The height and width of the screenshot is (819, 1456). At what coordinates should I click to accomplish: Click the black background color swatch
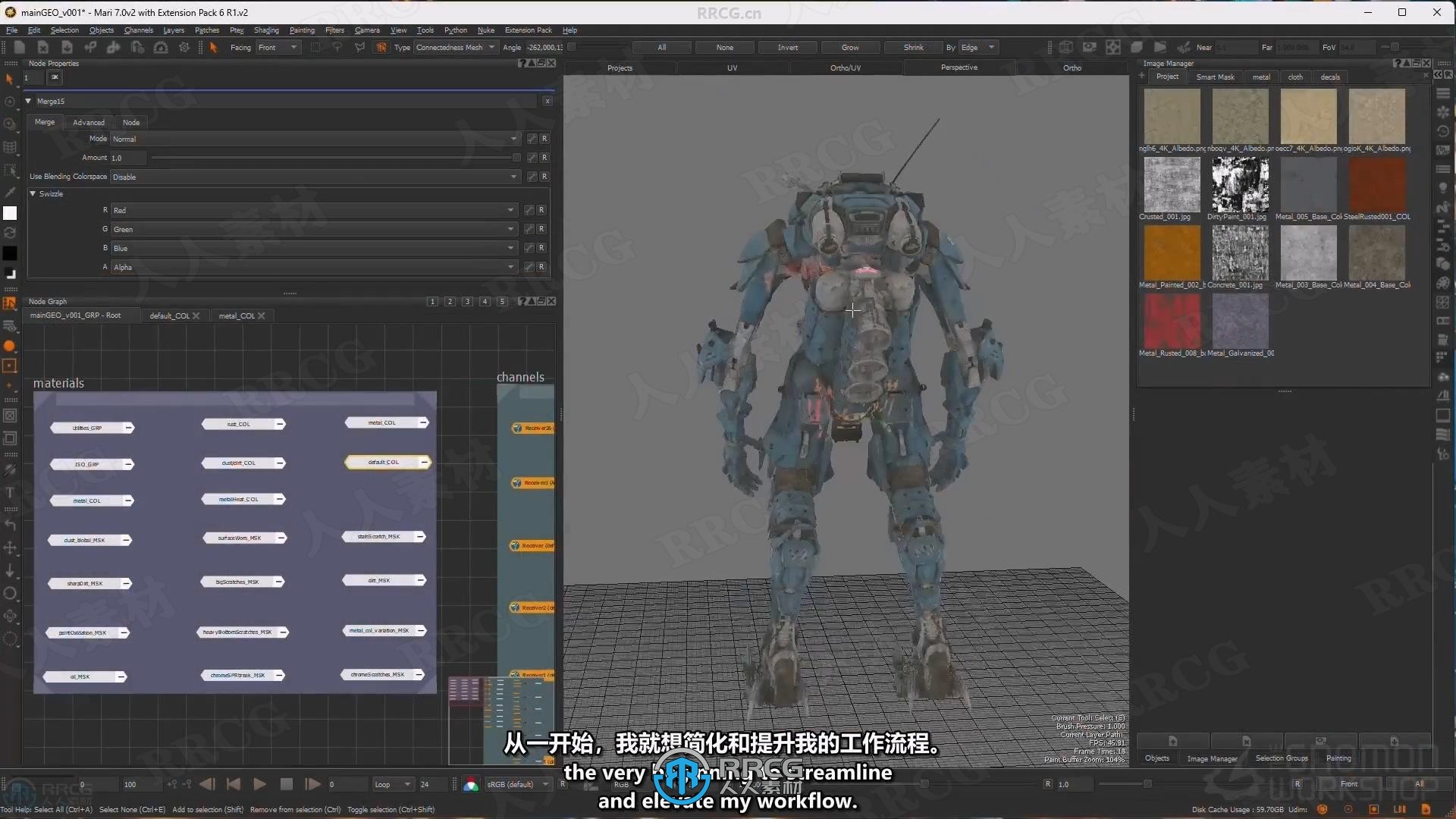click(x=10, y=253)
